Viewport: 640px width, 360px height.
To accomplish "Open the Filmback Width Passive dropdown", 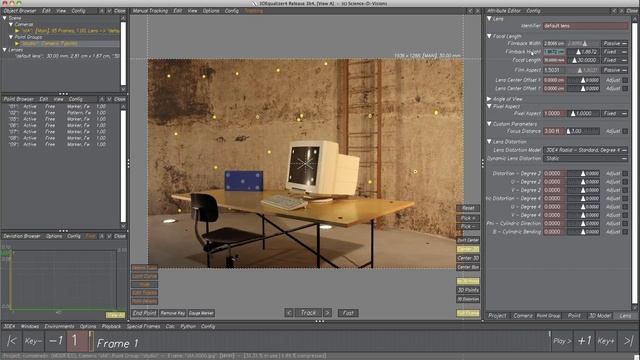I will [615, 43].
